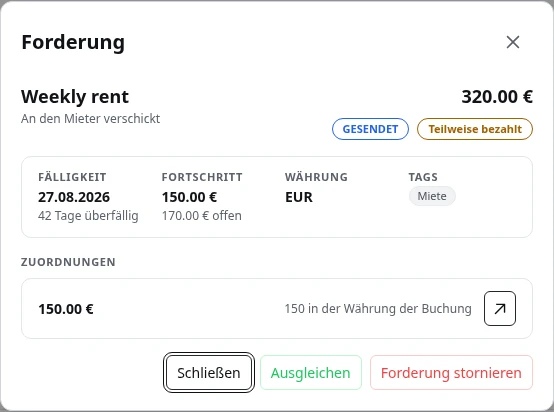Click the due date 27.08.2026
Screen dimensions: 554x412
tap(74, 197)
